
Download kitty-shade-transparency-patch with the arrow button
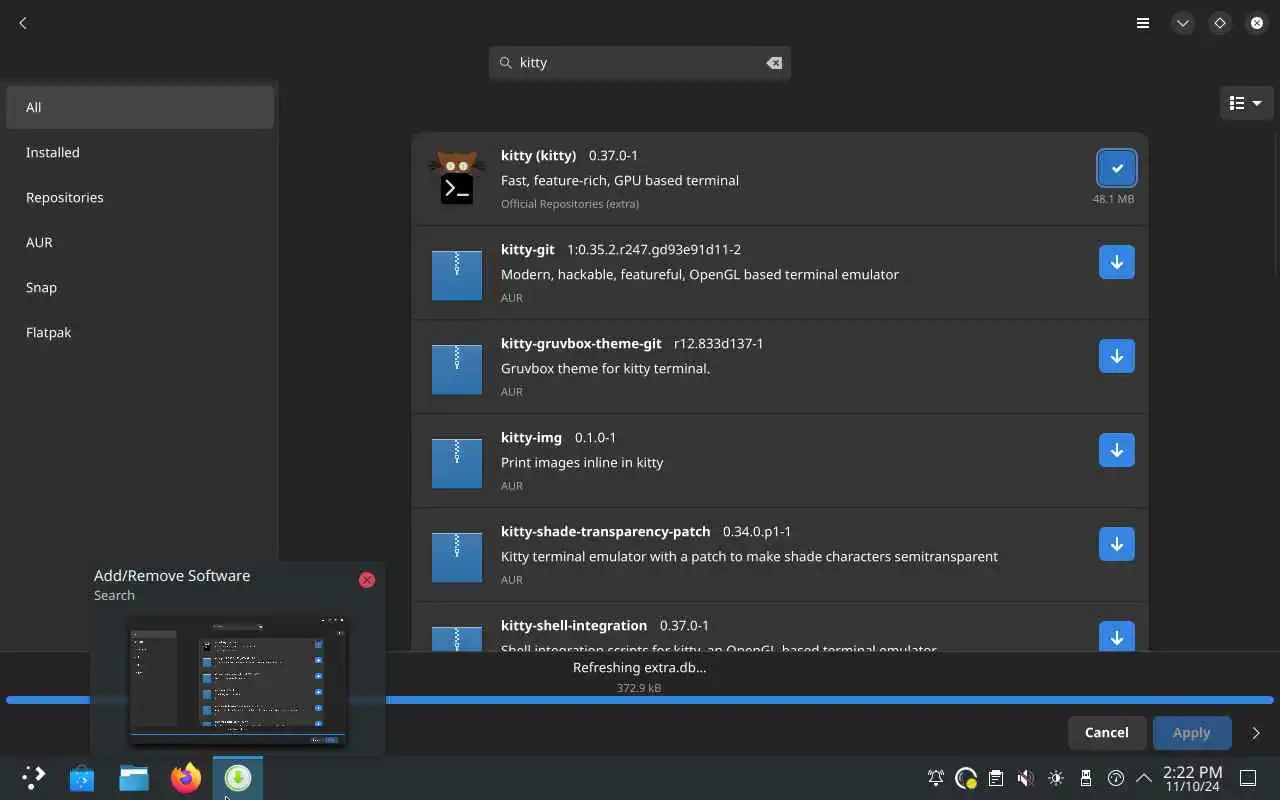coord(1116,544)
